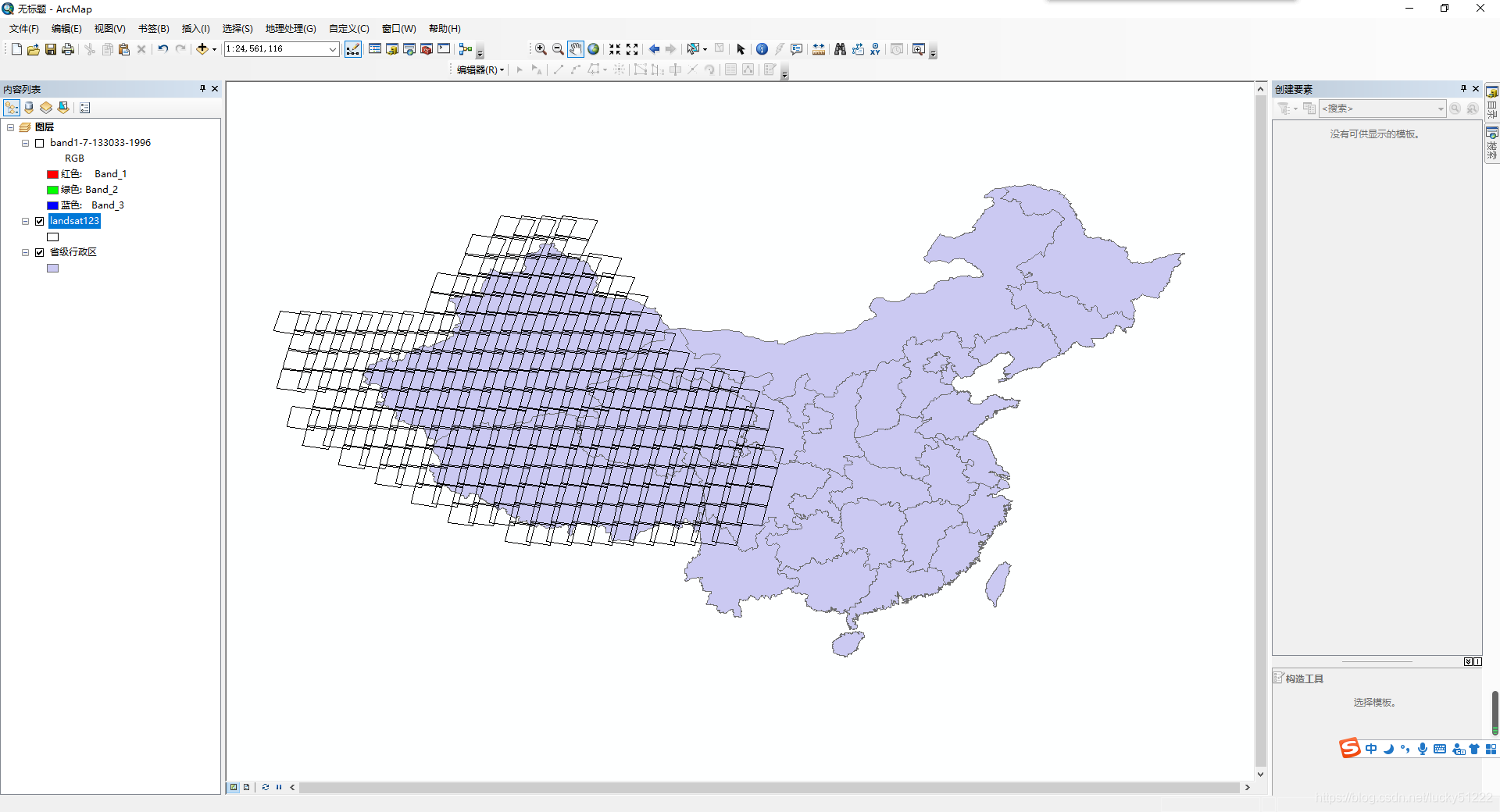Zoom to full extent with the globe icon
Viewport: 1500px width, 812px height.
[x=594, y=49]
